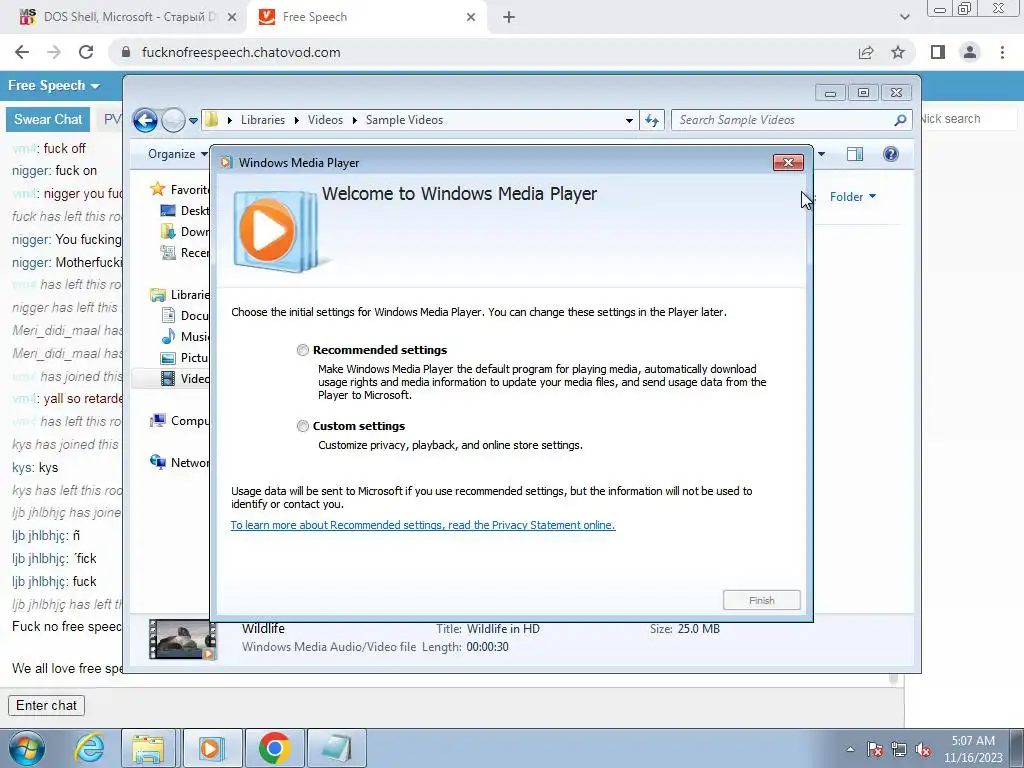This screenshot has height=768, width=1024.
Task: Click the Explorer back arrow button
Action: coord(145,120)
